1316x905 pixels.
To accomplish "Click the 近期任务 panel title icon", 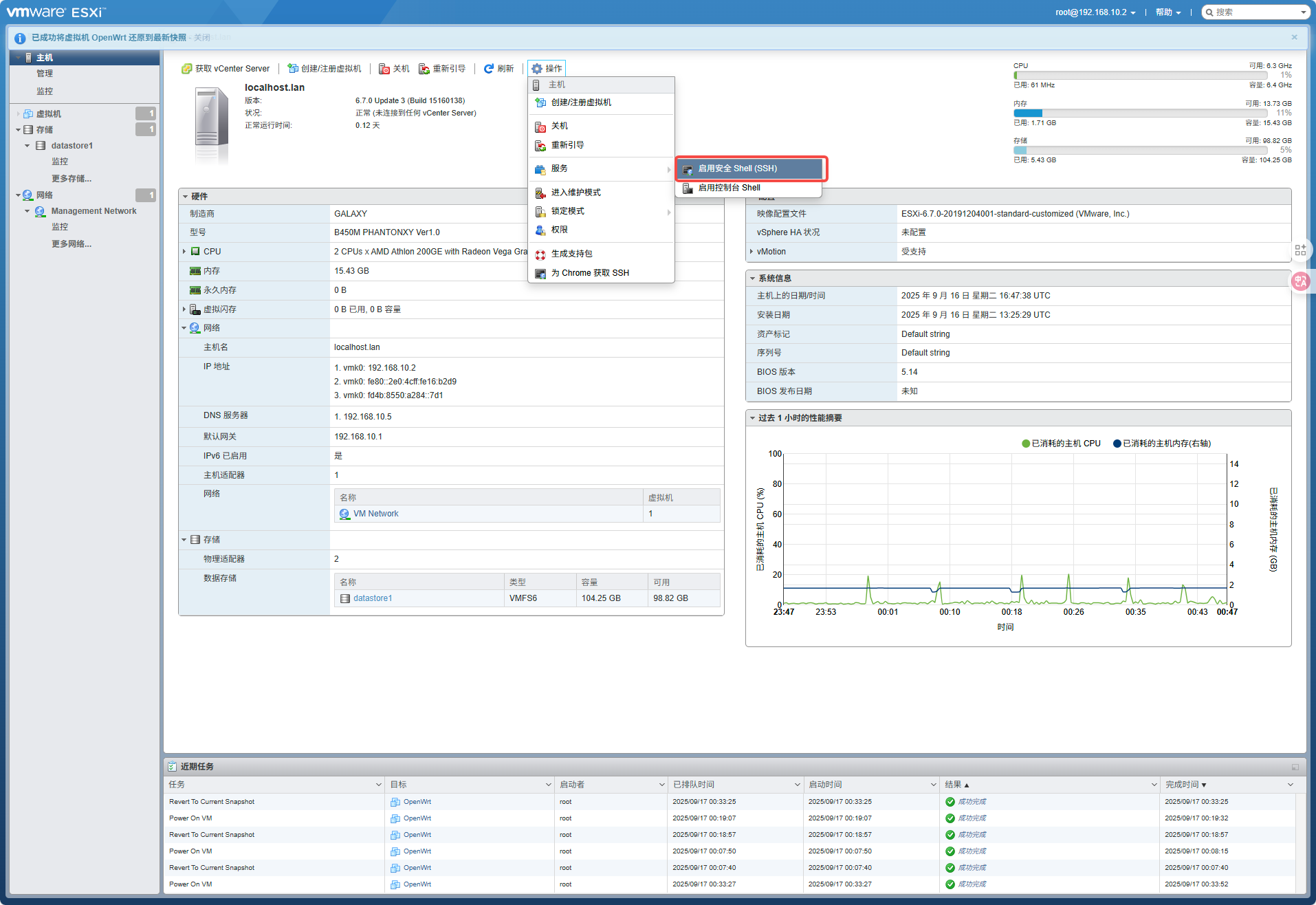I will (x=172, y=767).
